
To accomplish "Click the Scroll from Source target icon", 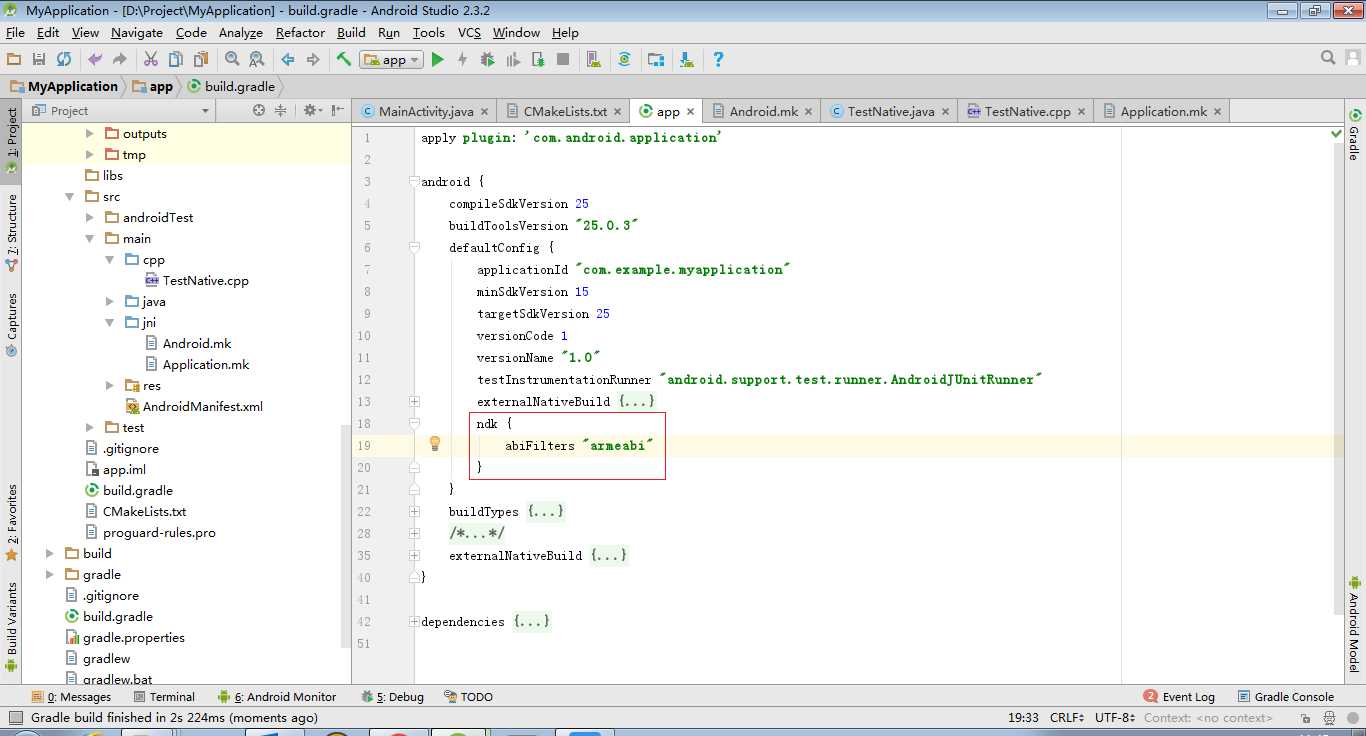I will pyautogui.click(x=259, y=111).
